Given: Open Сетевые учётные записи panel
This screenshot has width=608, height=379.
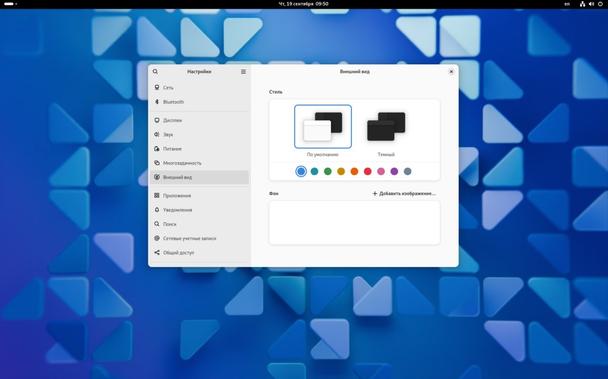Looking at the screenshot, I should point(200,238).
